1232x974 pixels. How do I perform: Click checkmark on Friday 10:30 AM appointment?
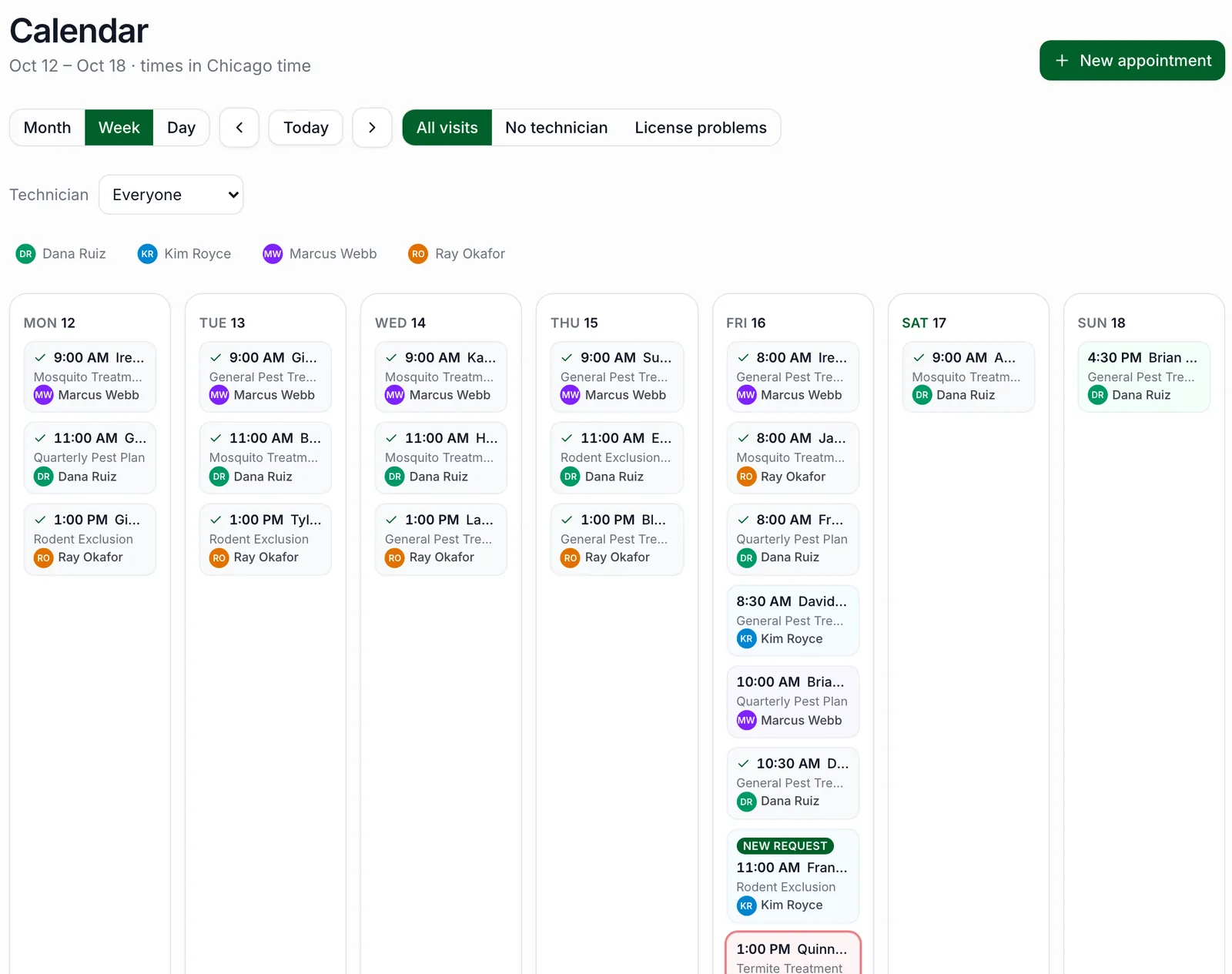pos(743,764)
